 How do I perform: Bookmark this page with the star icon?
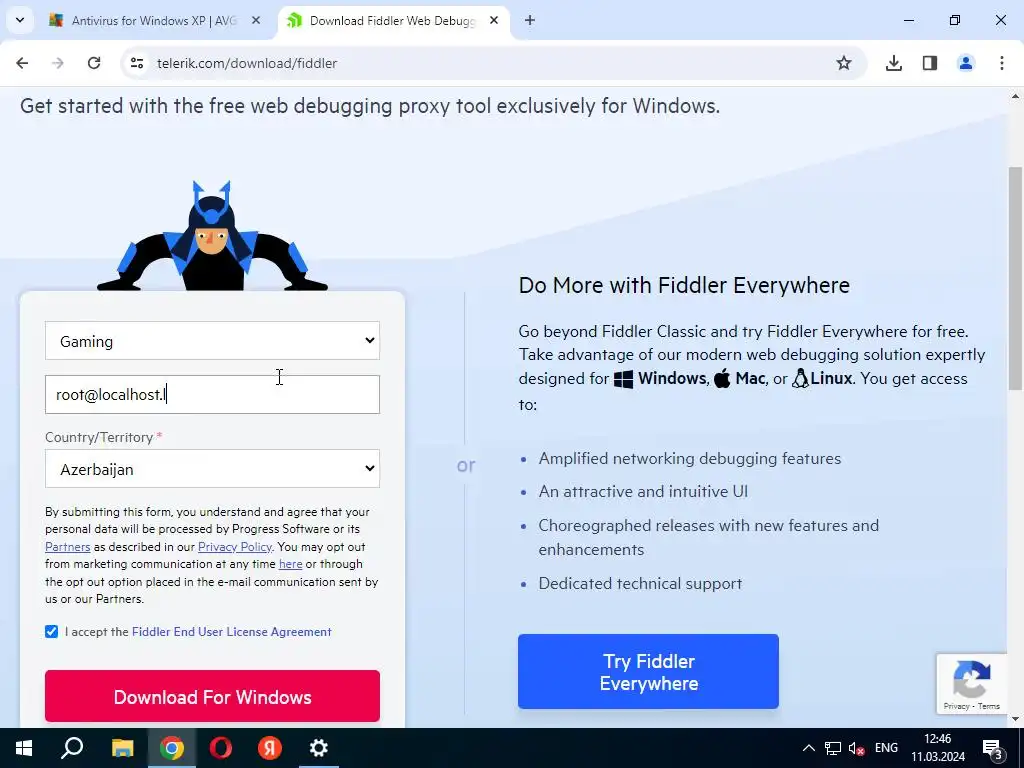[844, 63]
